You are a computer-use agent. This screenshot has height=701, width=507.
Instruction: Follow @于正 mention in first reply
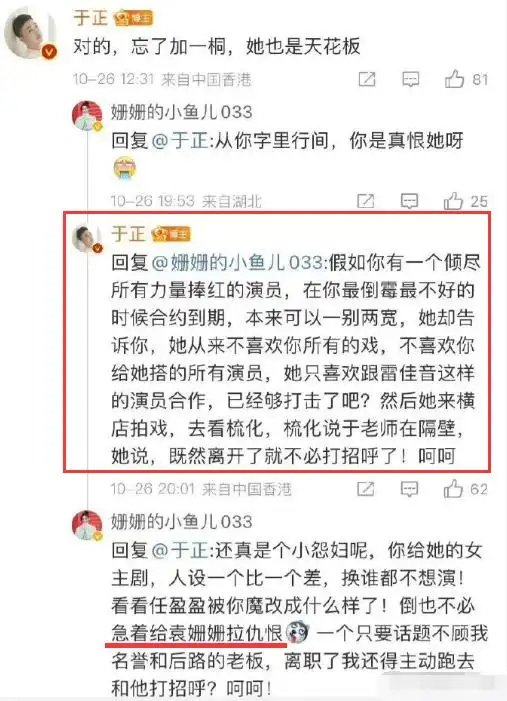pos(180,141)
